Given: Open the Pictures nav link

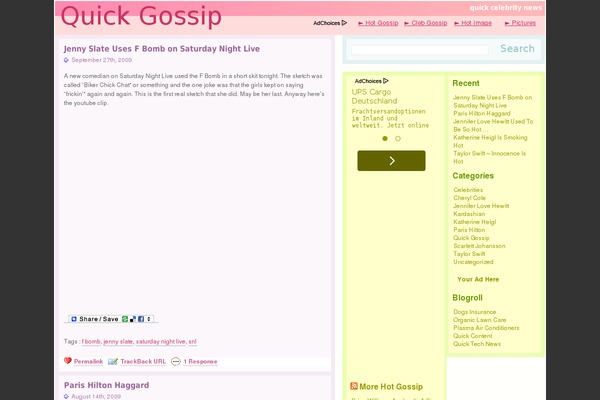Looking at the screenshot, I should [520, 23].
